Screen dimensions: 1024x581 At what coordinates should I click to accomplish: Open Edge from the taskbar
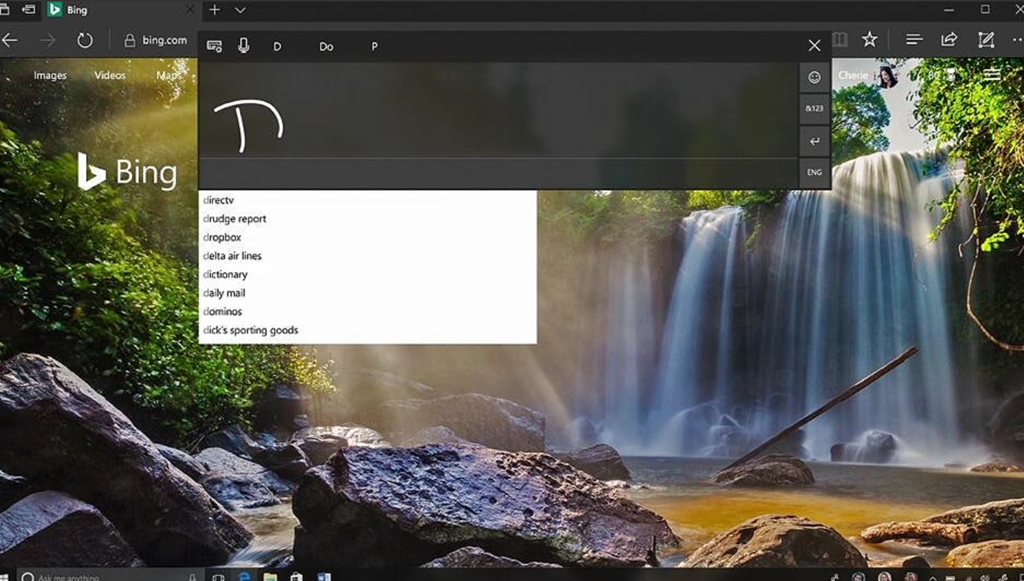pos(245,577)
